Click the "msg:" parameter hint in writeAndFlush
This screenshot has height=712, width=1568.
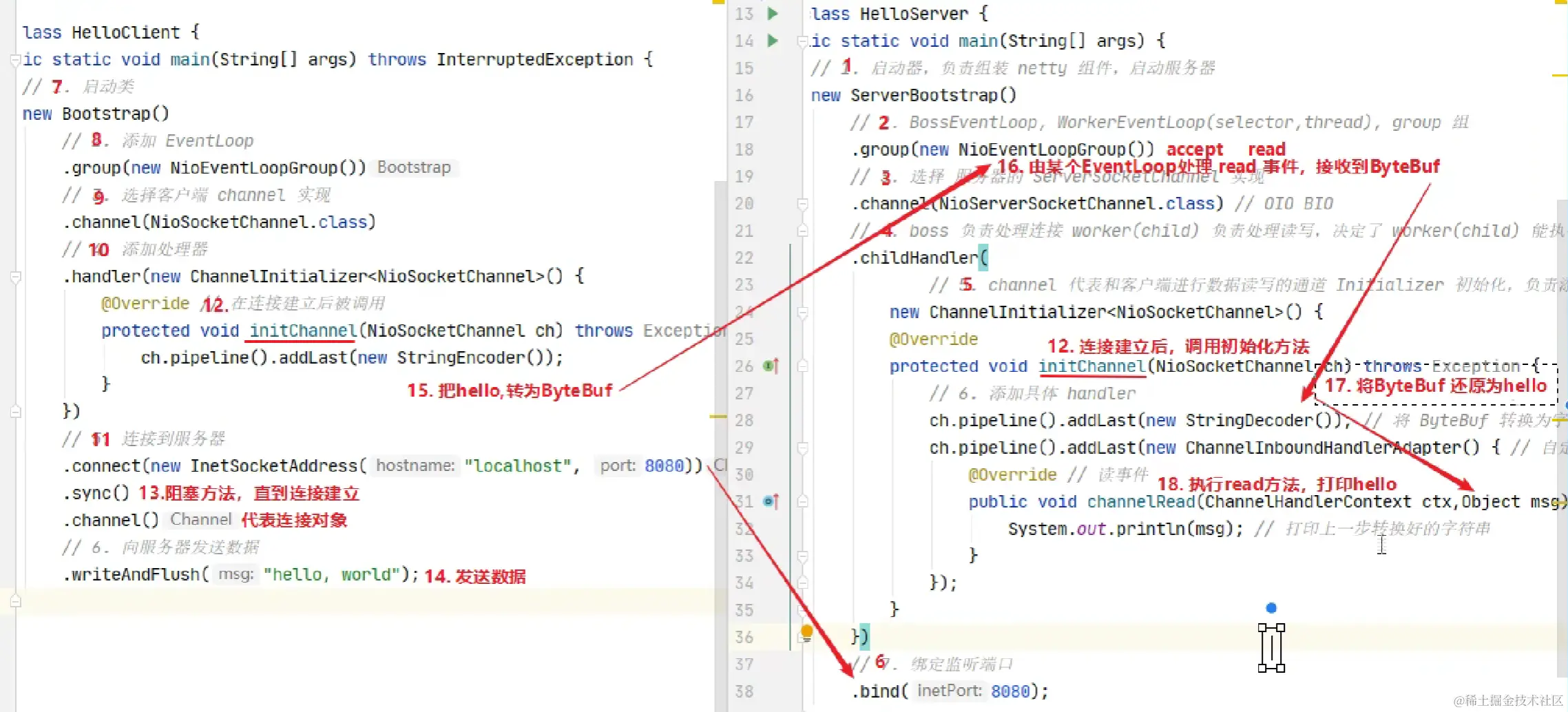[236, 574]
